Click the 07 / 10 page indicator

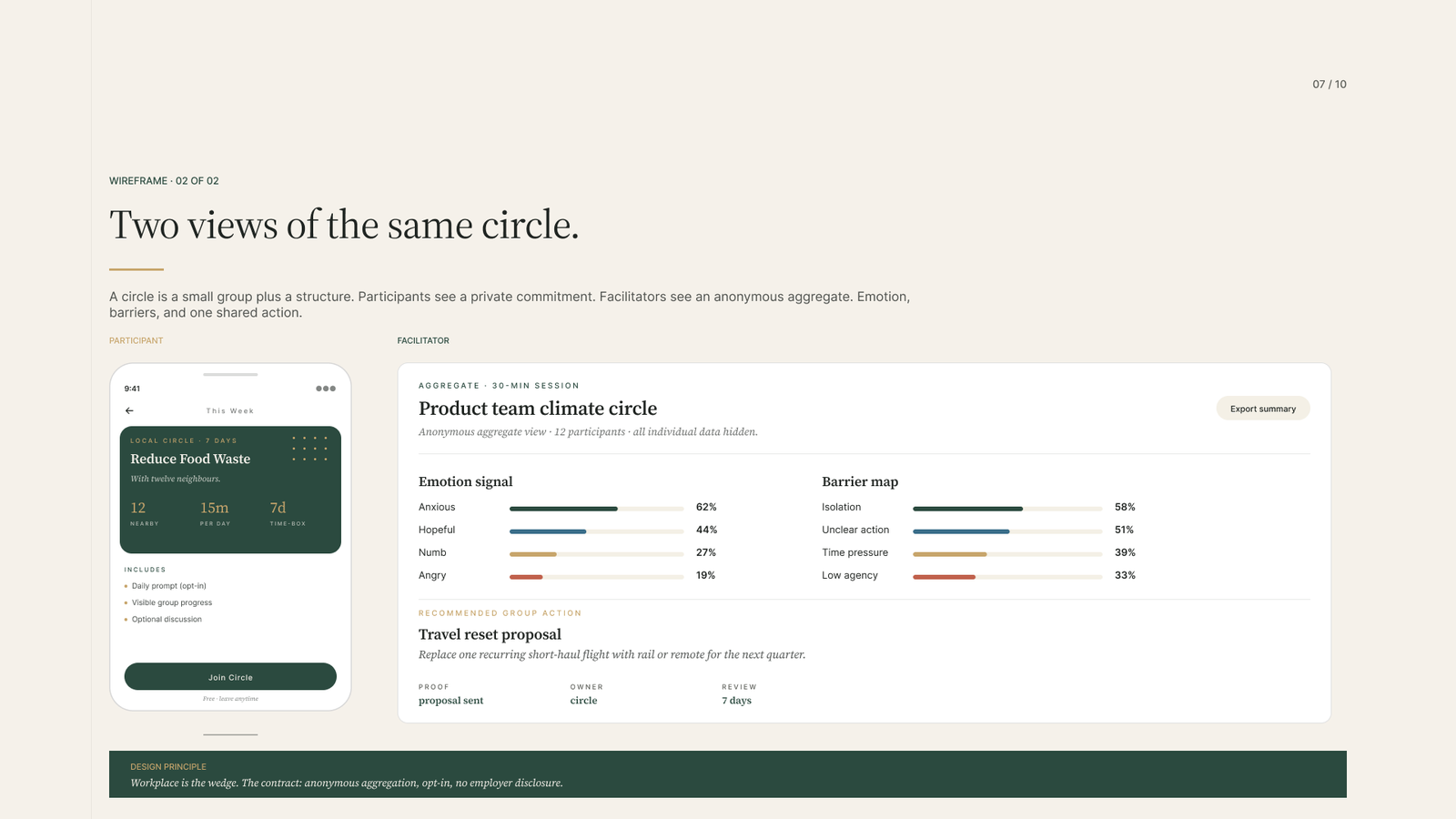pos(1330,84)
